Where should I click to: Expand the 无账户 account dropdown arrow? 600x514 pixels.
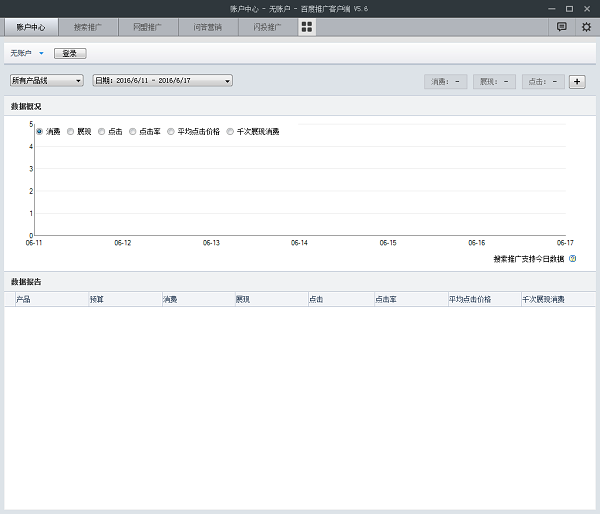point(41,53)
